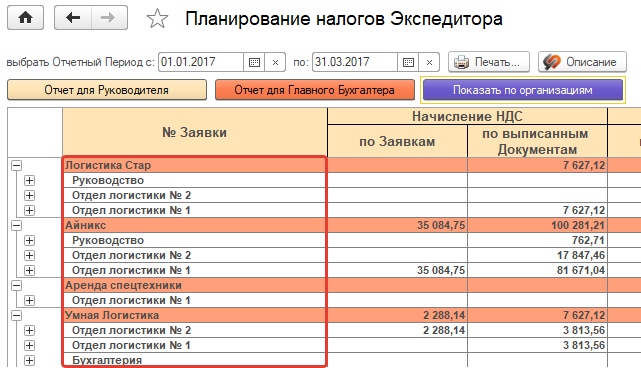Select the Логистика Стар row name
Viewport: 641px width, 368px height.
pyautogui.click(x=108, y=165)
